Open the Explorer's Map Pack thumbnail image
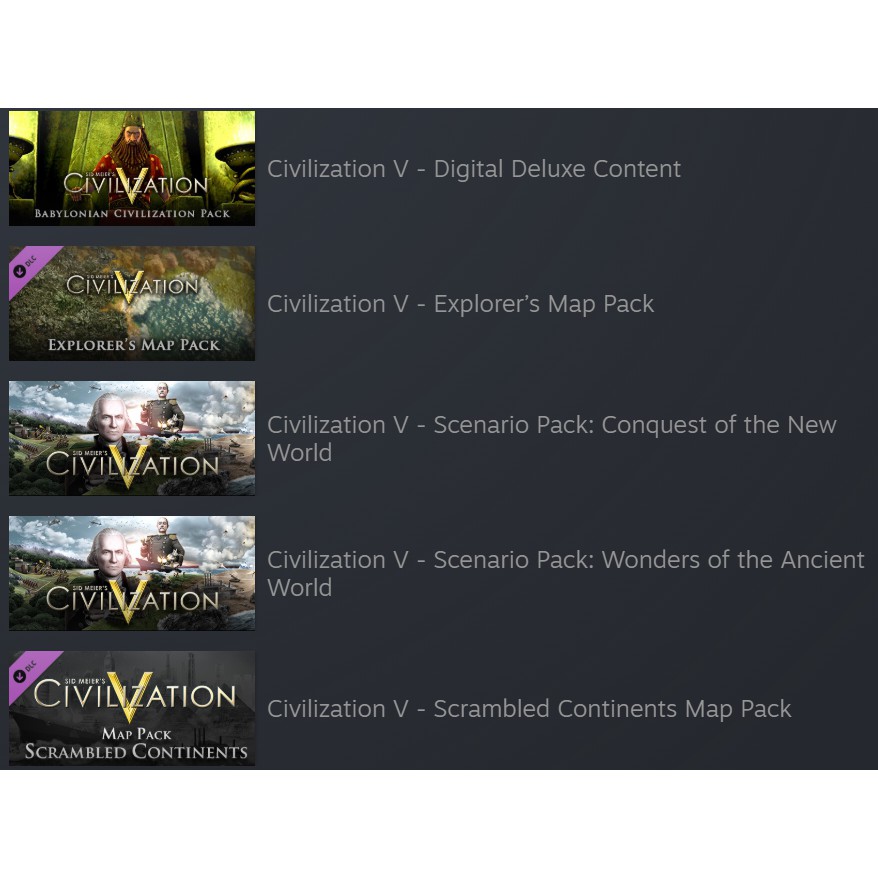Image resolution: width=878 pixels, height=878 pixels. tap(132, 303)
